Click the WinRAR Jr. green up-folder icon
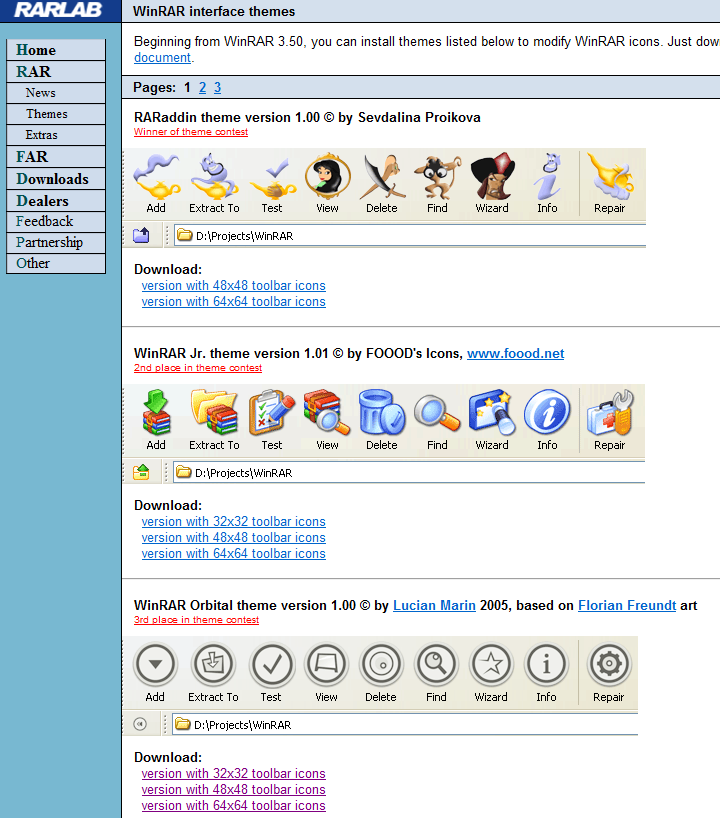The image size is (720, 818). 141,472
